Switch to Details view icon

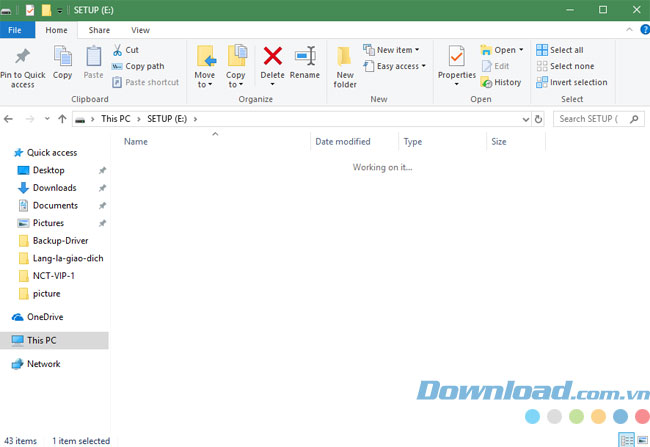626,440
